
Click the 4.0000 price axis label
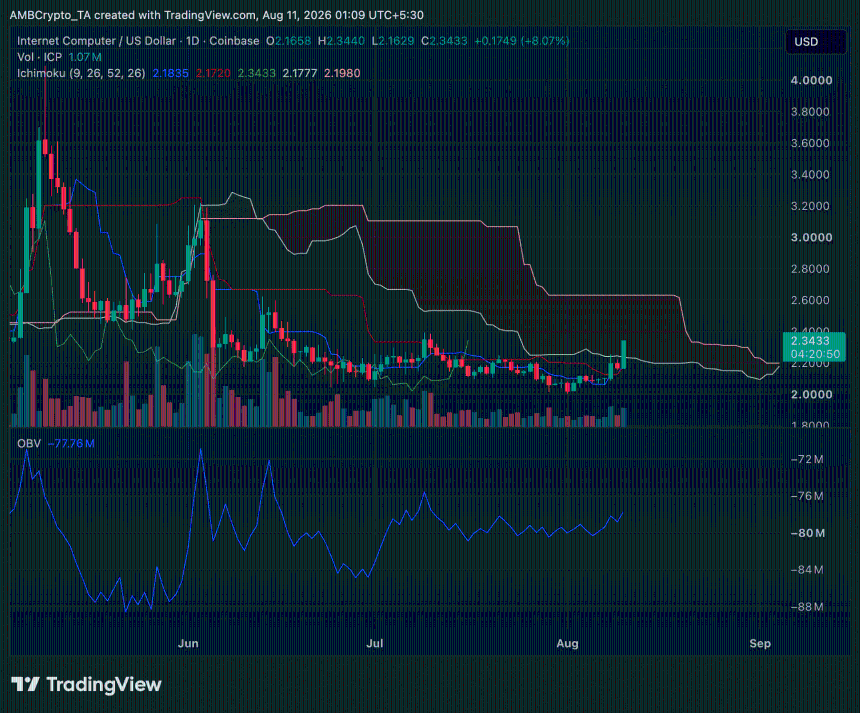811,80
